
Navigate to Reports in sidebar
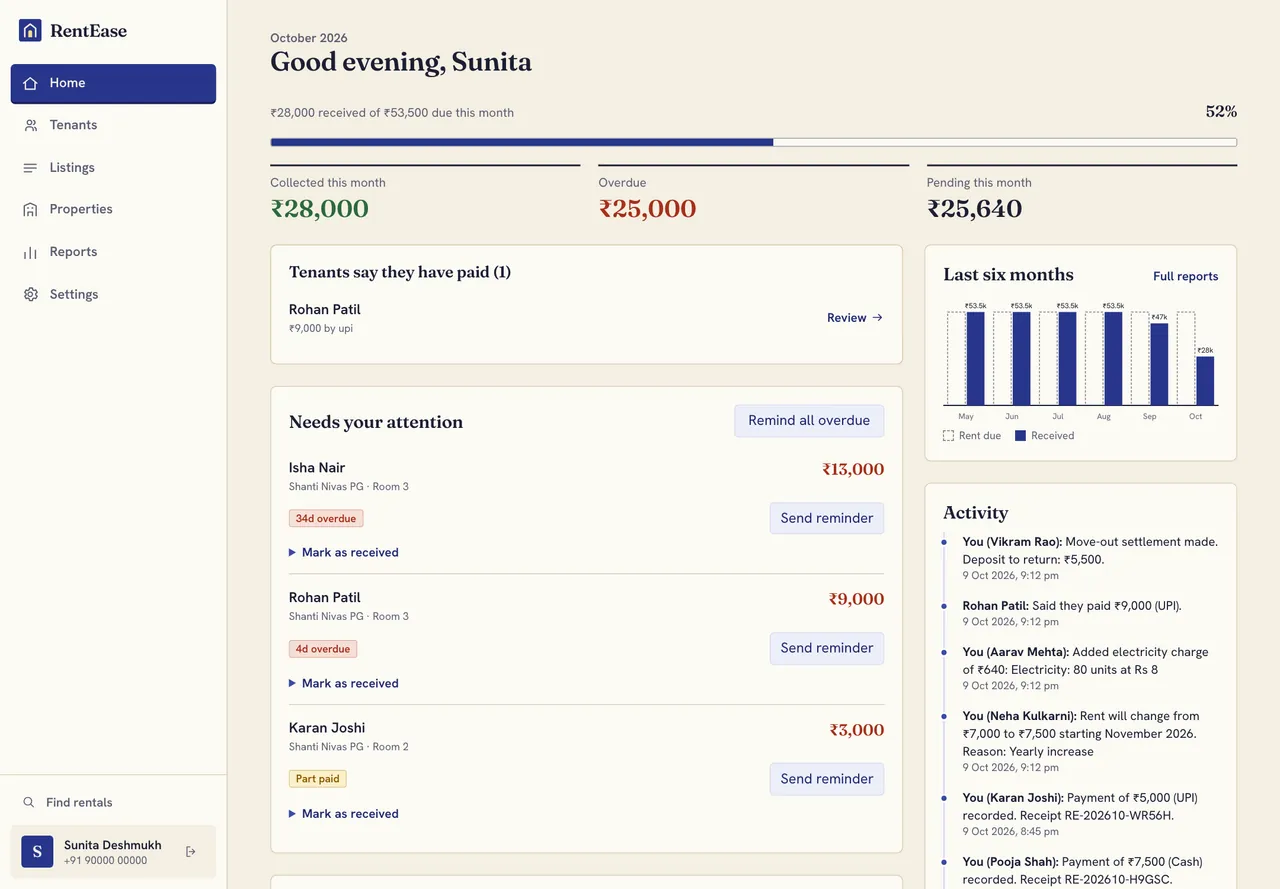click(113, 252)
